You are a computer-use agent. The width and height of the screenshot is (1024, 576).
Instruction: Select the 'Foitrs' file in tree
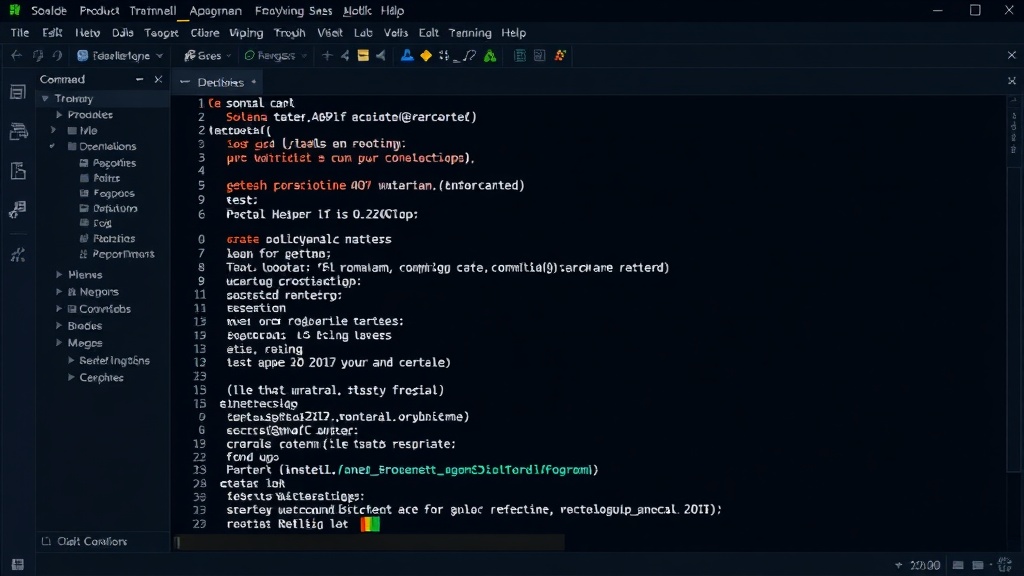click(100, 178)
